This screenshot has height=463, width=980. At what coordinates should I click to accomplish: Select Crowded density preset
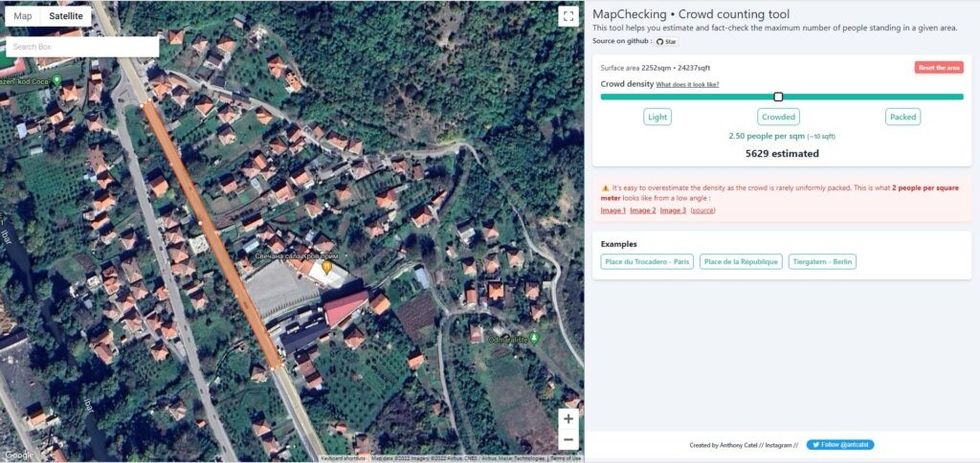[x=779, y=117]
